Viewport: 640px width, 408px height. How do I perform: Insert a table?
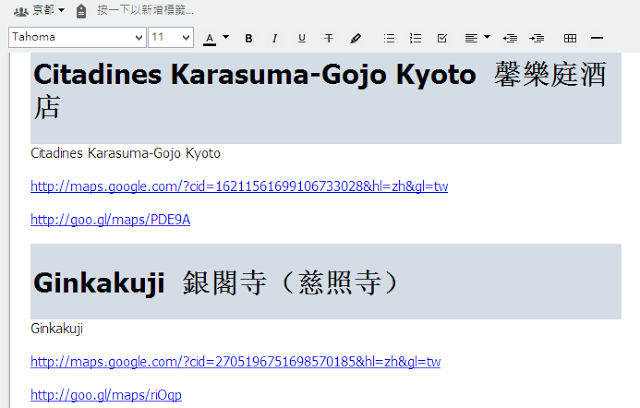pos(570,38)
